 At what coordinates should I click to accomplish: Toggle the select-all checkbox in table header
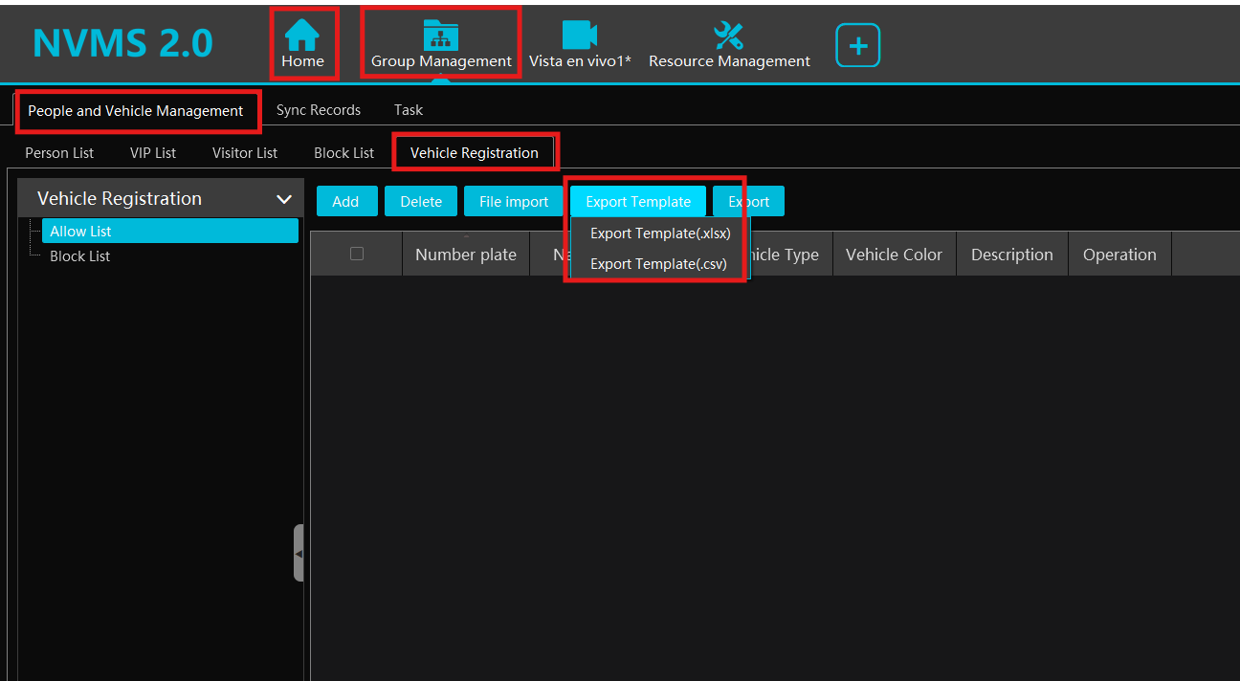tap(356, 254)
